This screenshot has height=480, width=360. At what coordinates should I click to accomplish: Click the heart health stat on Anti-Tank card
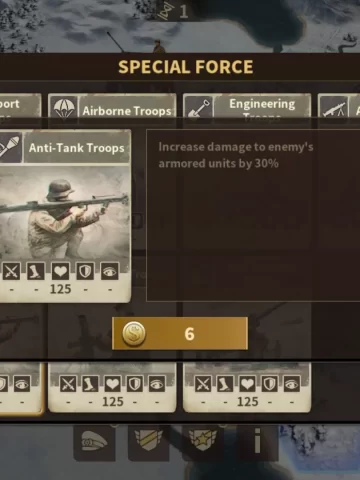[x=60, y=271]
